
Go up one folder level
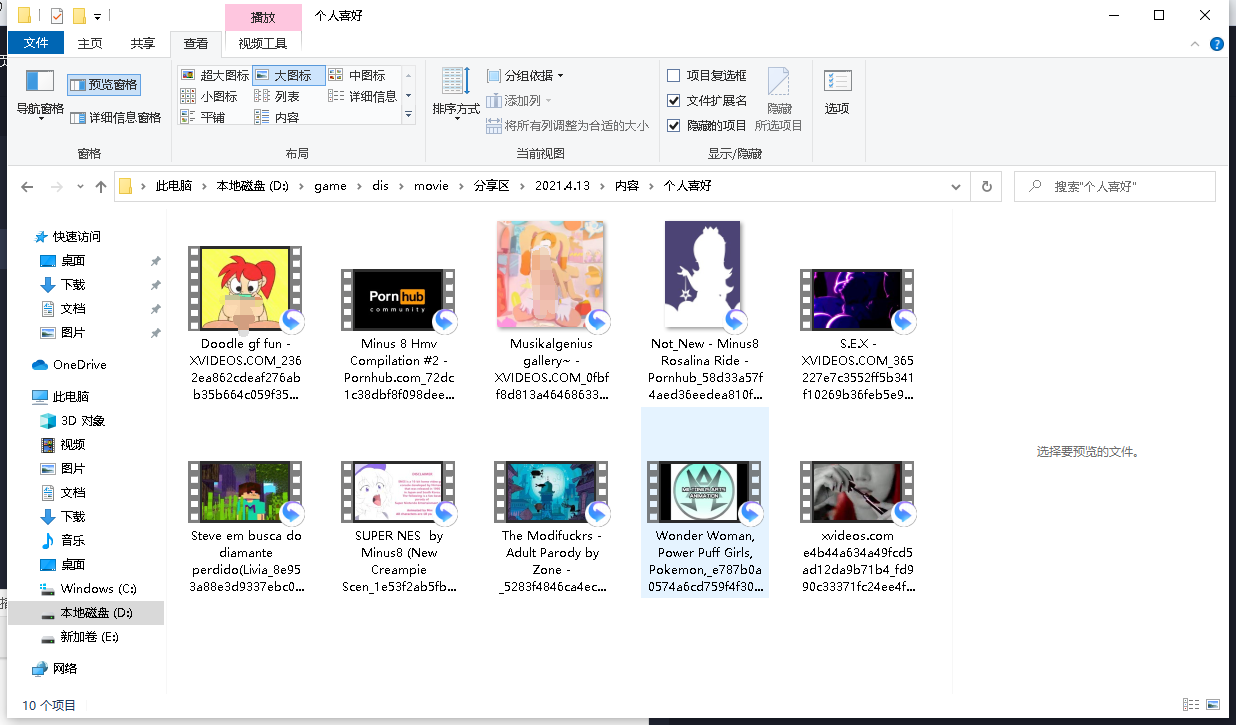point(101,187)
